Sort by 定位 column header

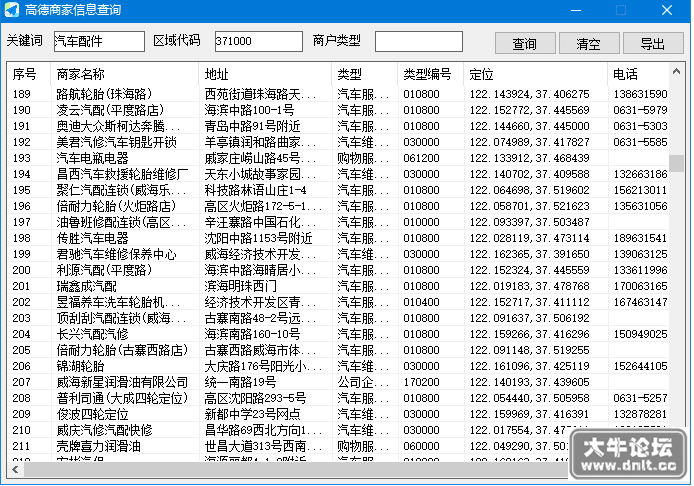pyautogui.click(x=536, y=74)
